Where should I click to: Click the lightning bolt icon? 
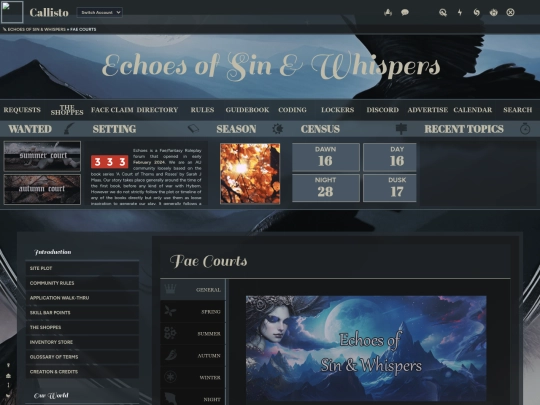tap(460, 12)
